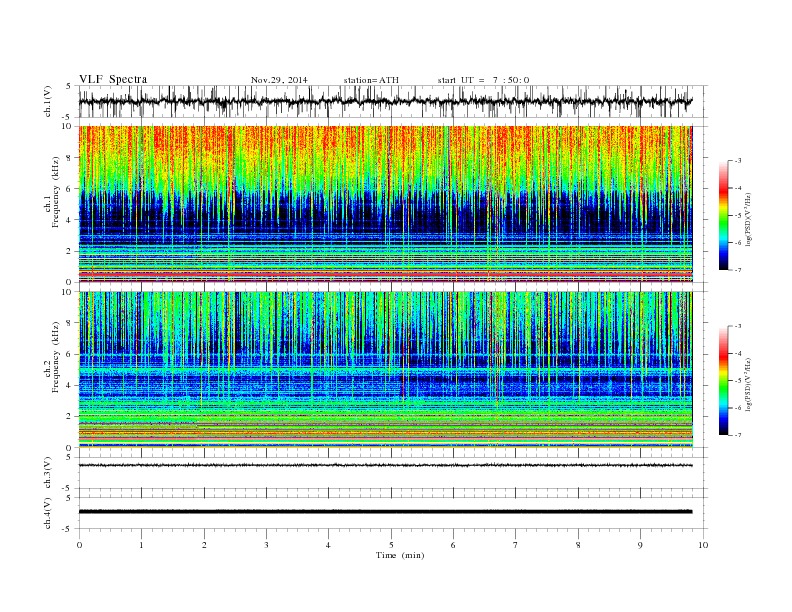Image resolution: width=792 pixels, height=612 pixels.
Task: Click the '0' tick on the time axis
Action: pos(79,545)
